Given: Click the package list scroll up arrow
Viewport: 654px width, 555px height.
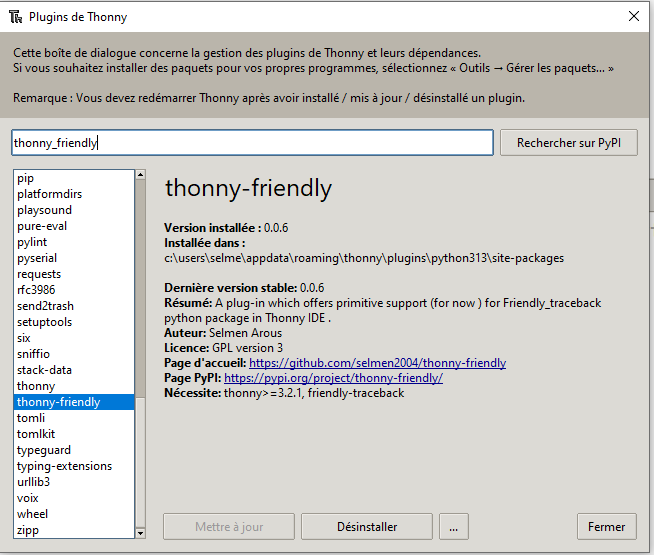Looking at the screenshot, I should click(x=141, y=175).
